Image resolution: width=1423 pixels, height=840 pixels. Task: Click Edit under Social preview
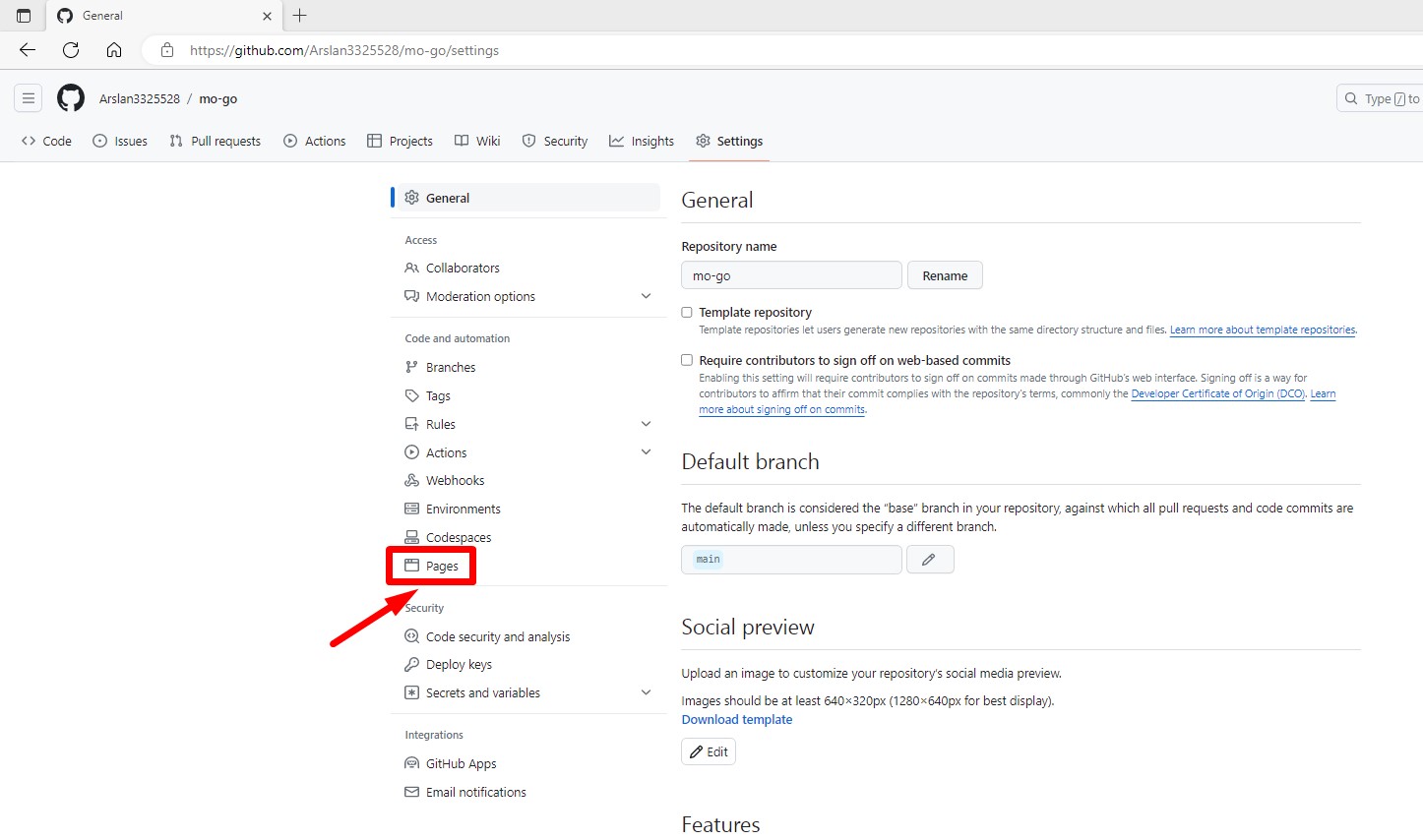709,751
